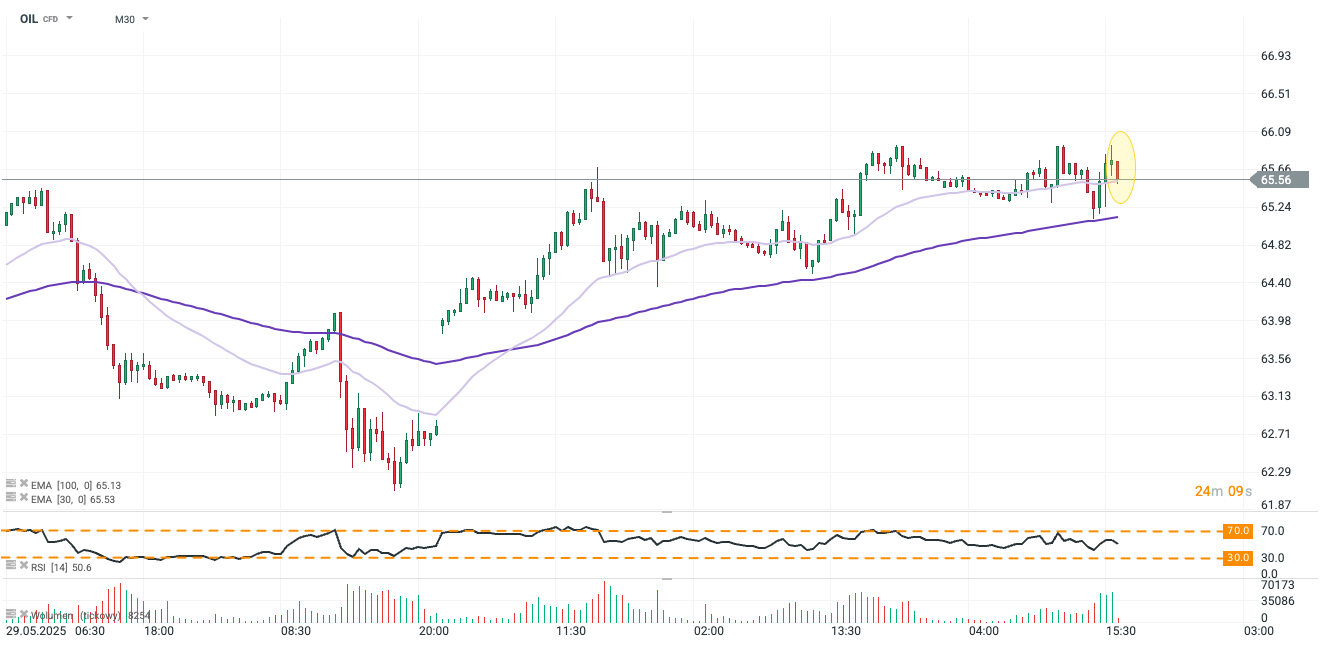Remove RSI indicator with X icon
Screen dimensions: 1320x647
24,565
